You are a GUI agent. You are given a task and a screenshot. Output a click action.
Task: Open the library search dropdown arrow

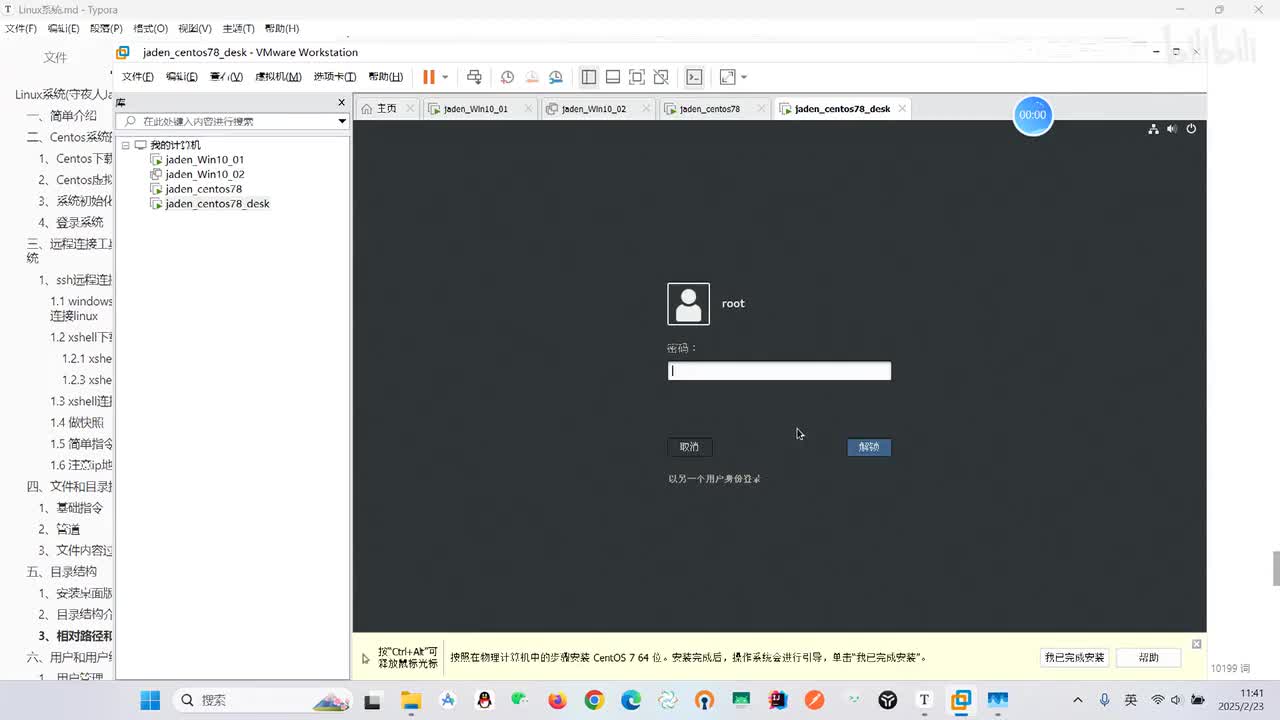[x=342, y=121]
